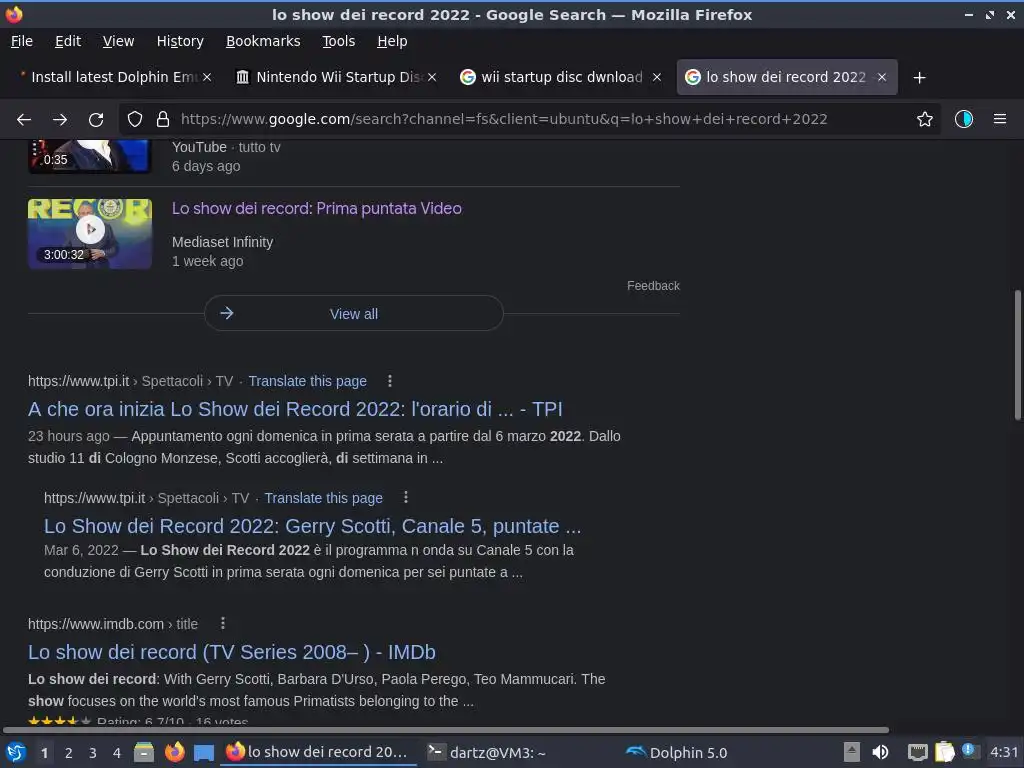
Task: Open clipboard manager tray icon
Action: point(944,752)
